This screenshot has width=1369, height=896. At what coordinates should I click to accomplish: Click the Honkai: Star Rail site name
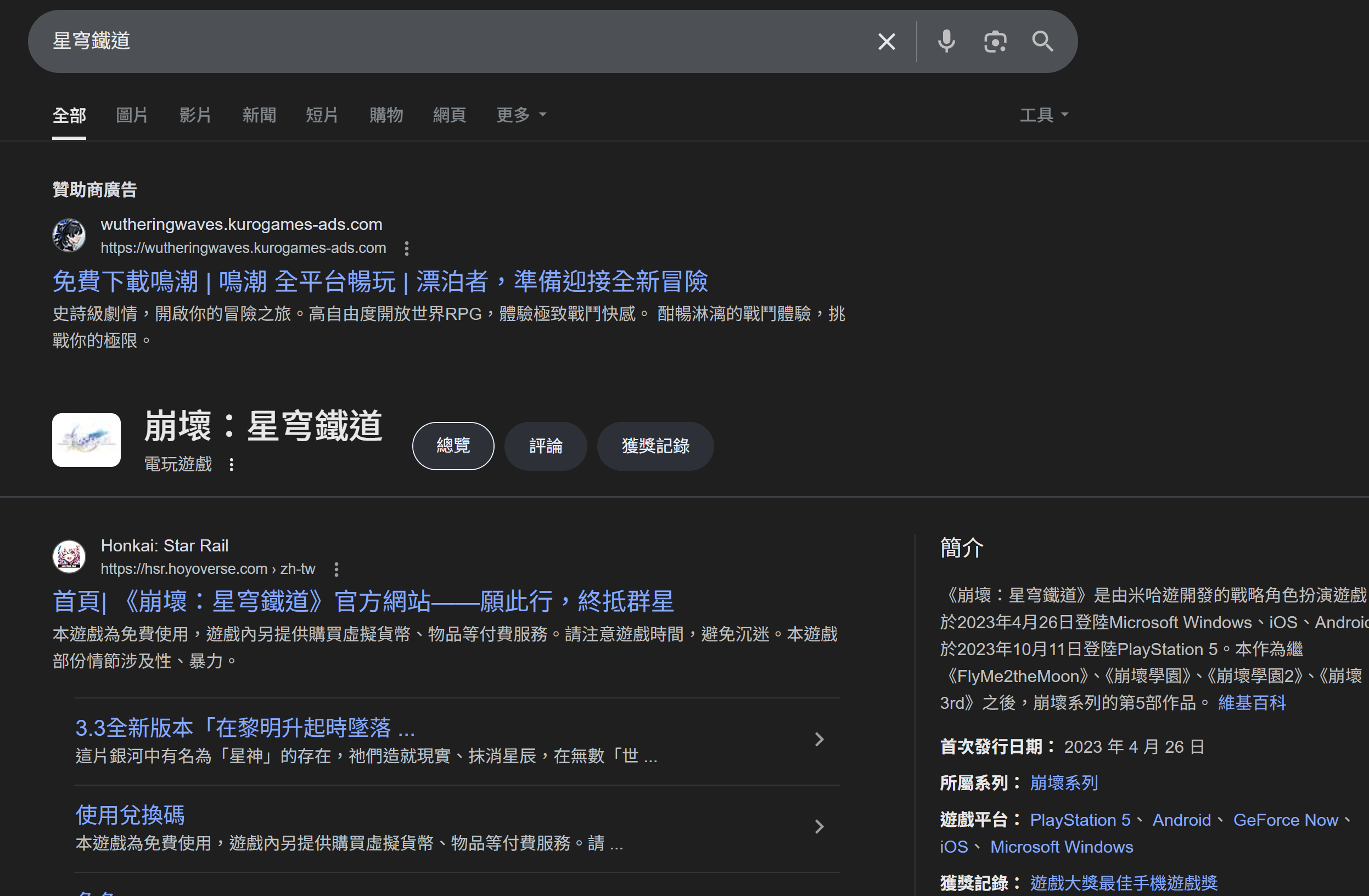point(165,546)
